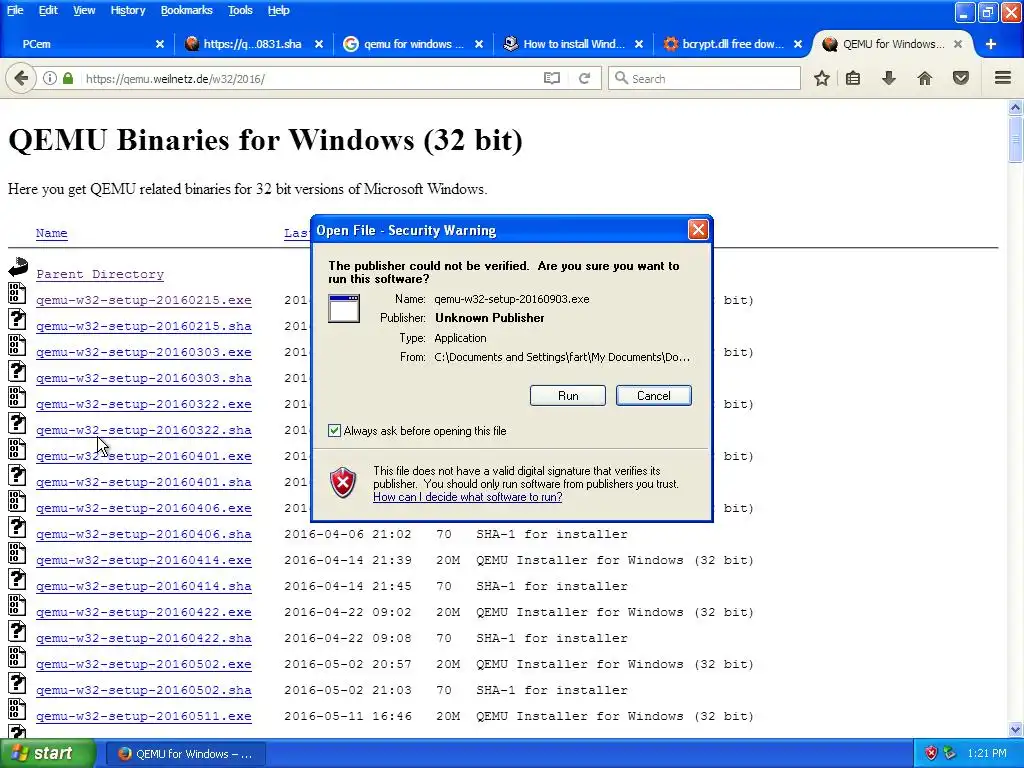Toggle reader view icon in address bar
Image resolution: width=1024 pixels, height=768 pixels.
point(552,78)
